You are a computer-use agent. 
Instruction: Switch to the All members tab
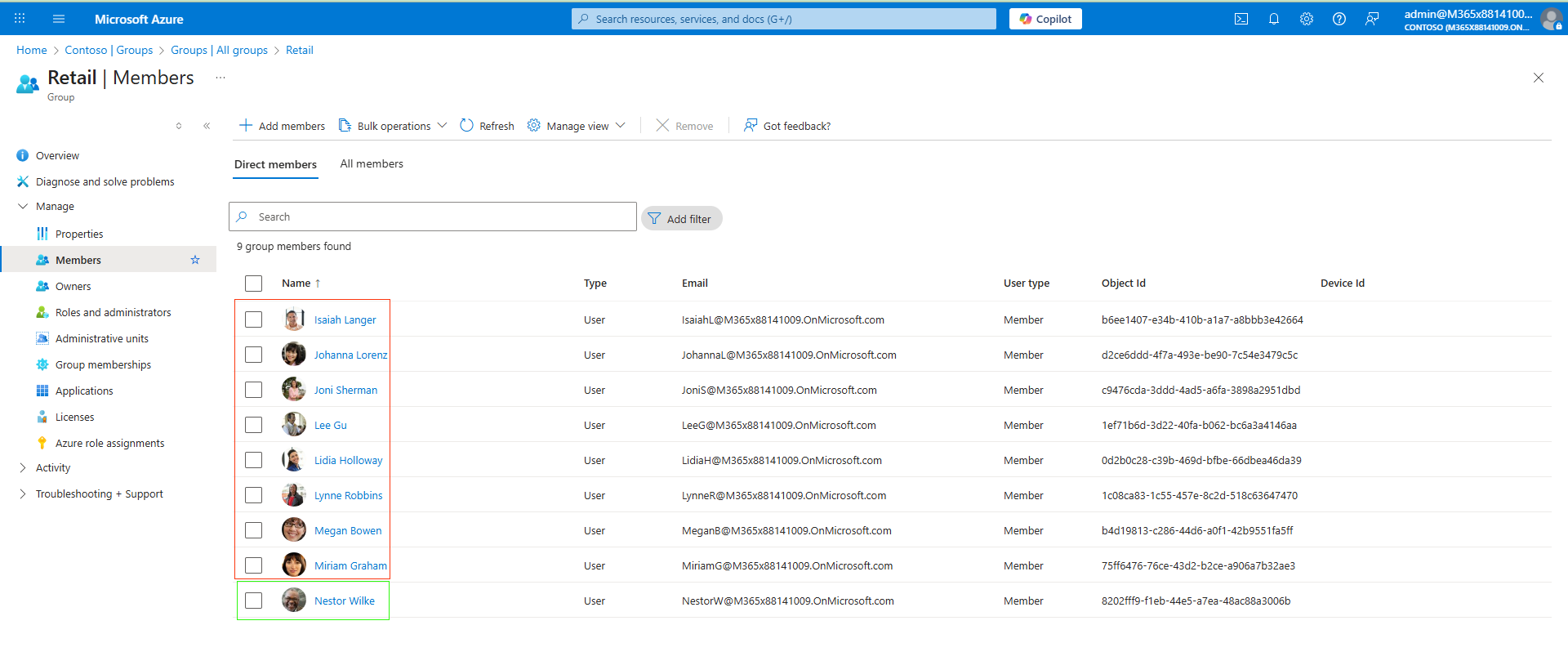pyautogui.click(x=372, y=164)
